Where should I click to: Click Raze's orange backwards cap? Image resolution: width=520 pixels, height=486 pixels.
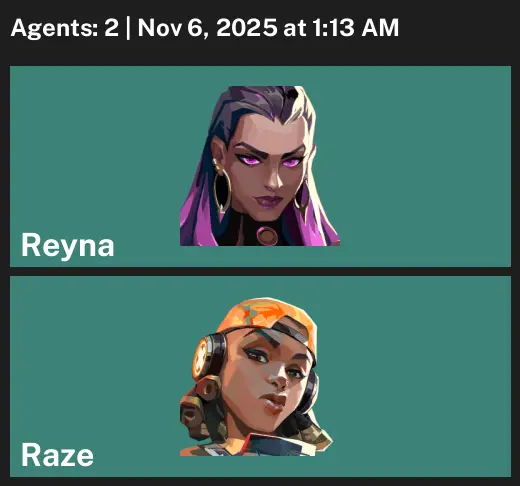pos(267,317)
